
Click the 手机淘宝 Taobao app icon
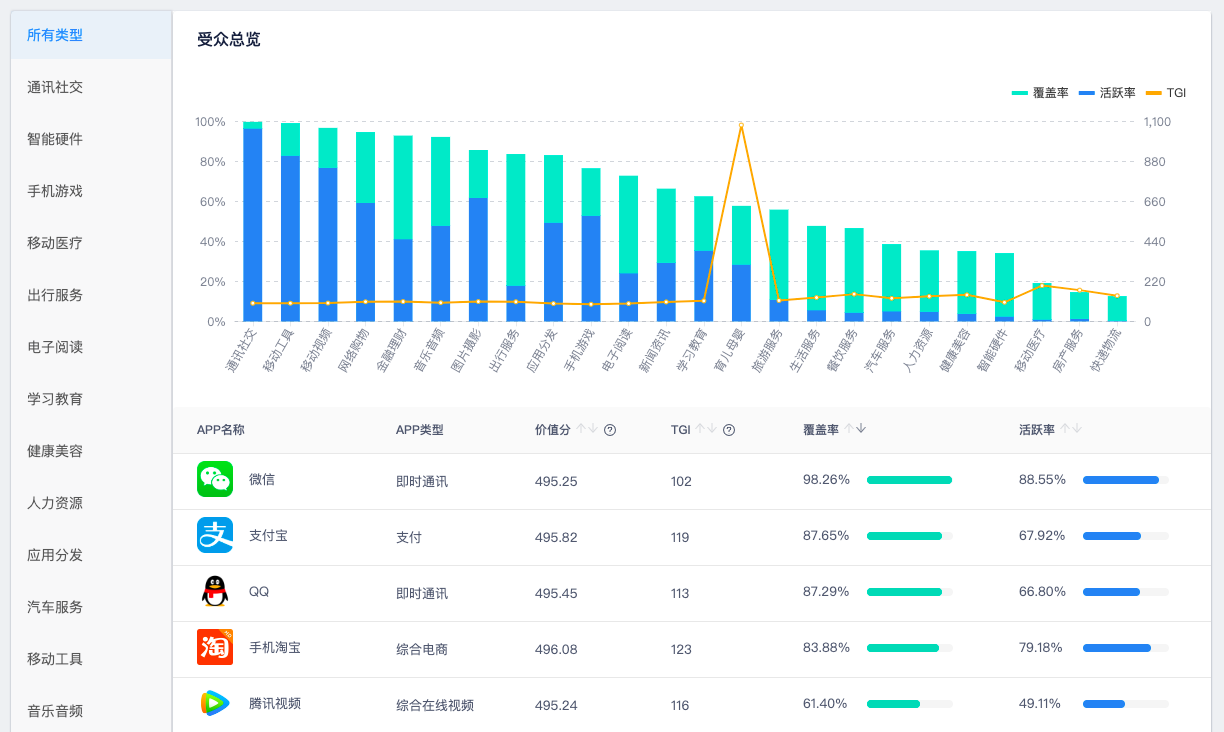pyautogui.click(x=215, y=647)
